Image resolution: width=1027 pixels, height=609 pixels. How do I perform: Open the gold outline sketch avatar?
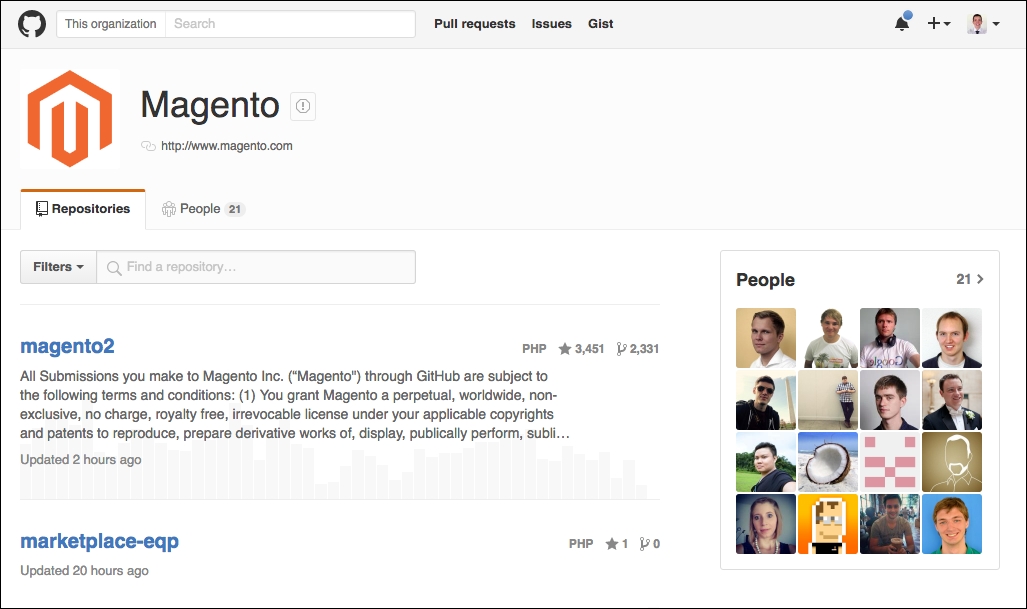[x=952, y=462]
